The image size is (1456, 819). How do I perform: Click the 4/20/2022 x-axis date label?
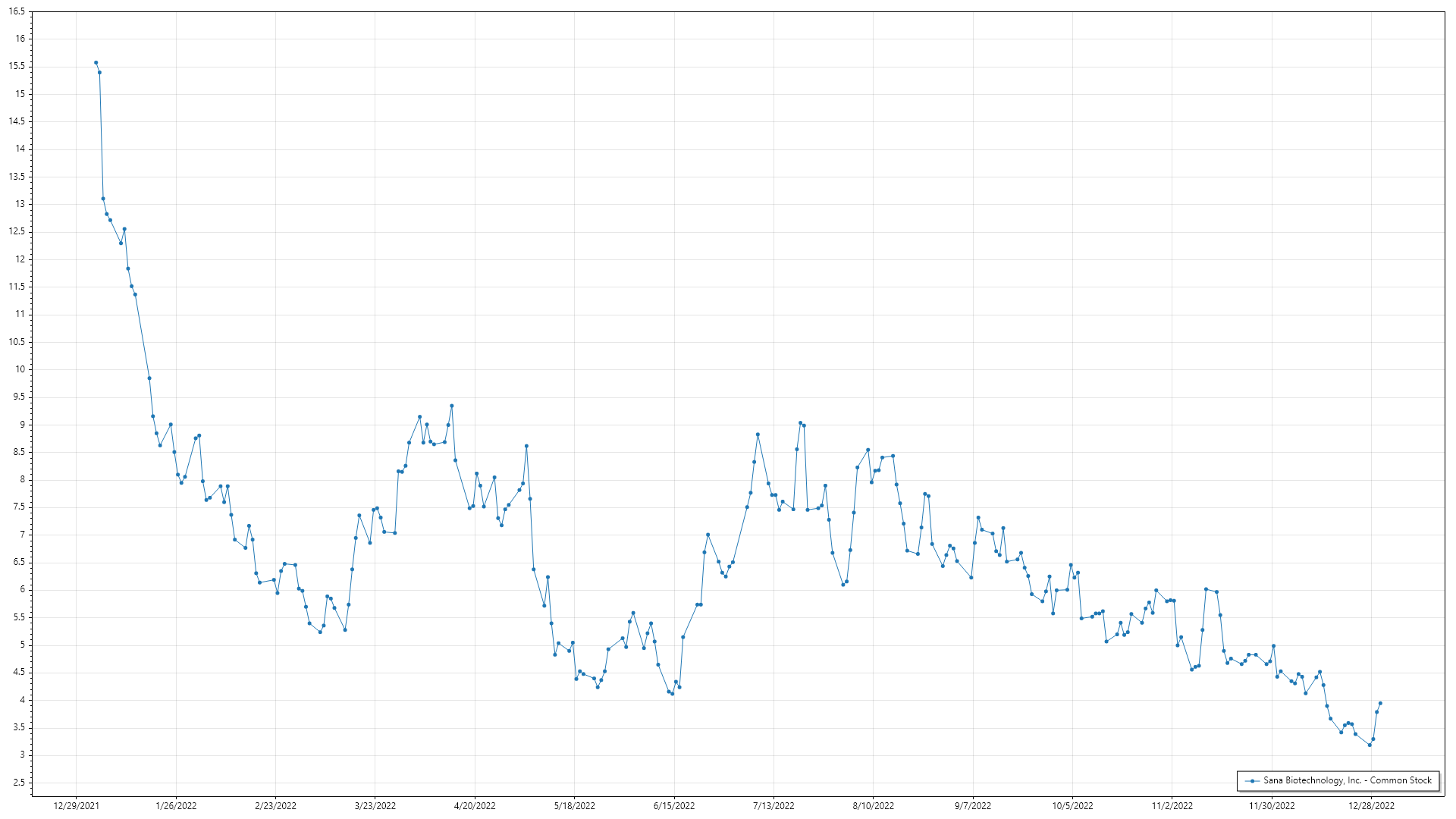pyautogui.click(x=475, y=806)
